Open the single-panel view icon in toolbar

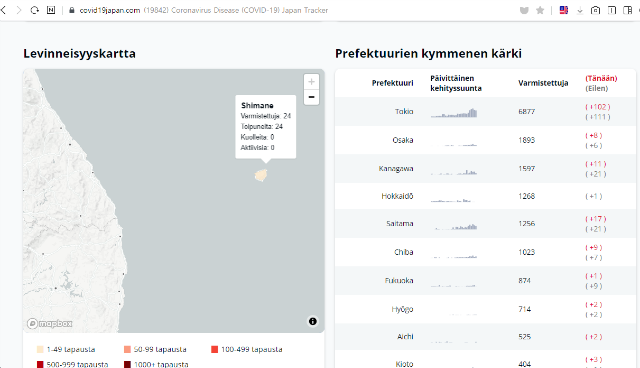(612, 10)
